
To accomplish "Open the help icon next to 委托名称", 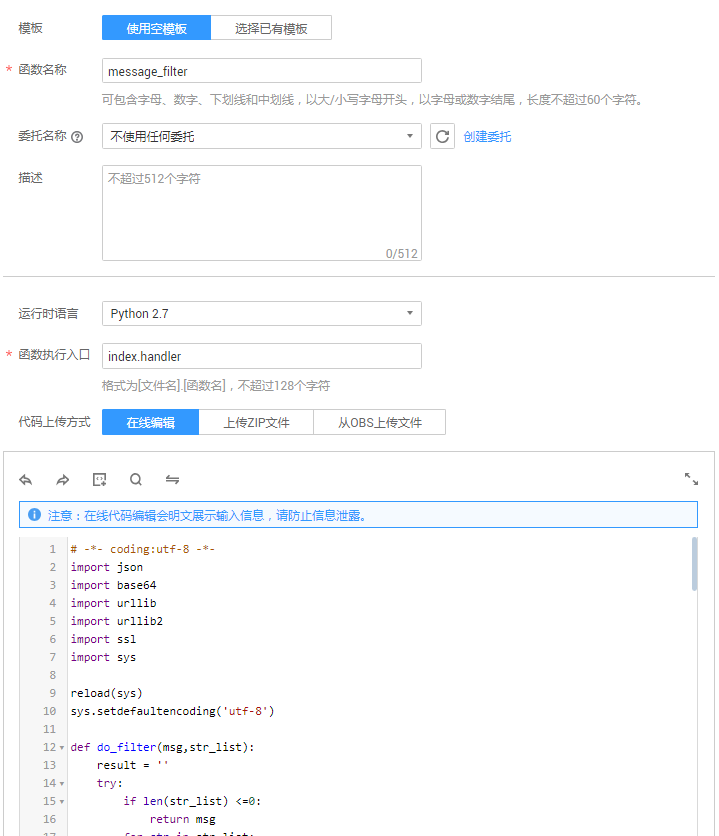I will [77, 137].
